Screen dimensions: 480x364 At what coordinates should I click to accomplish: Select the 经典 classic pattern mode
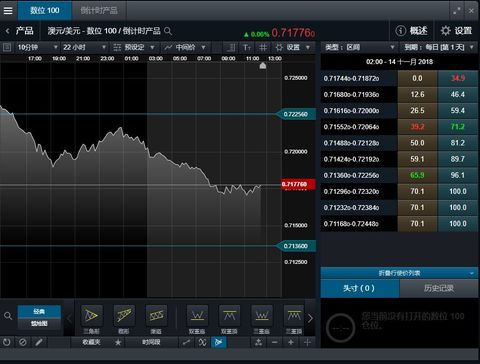point(39,311)
